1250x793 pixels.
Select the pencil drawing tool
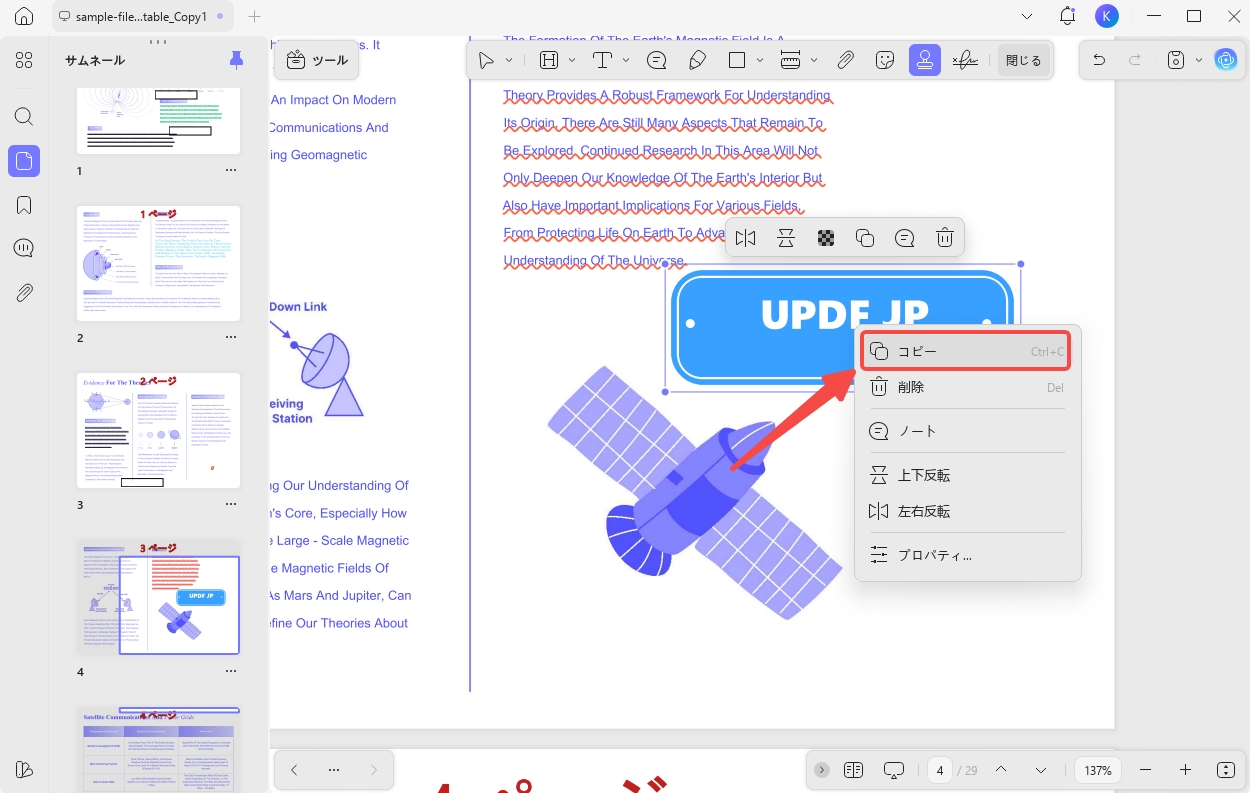(x=698, y=60)
